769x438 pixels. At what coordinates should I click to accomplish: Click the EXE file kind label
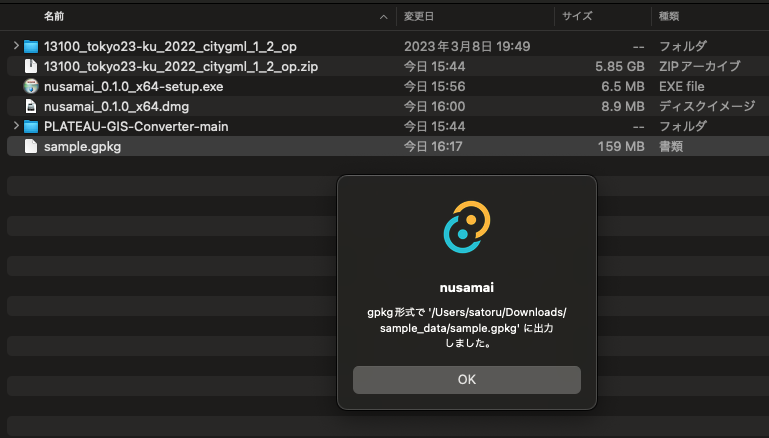click(682, 86)
